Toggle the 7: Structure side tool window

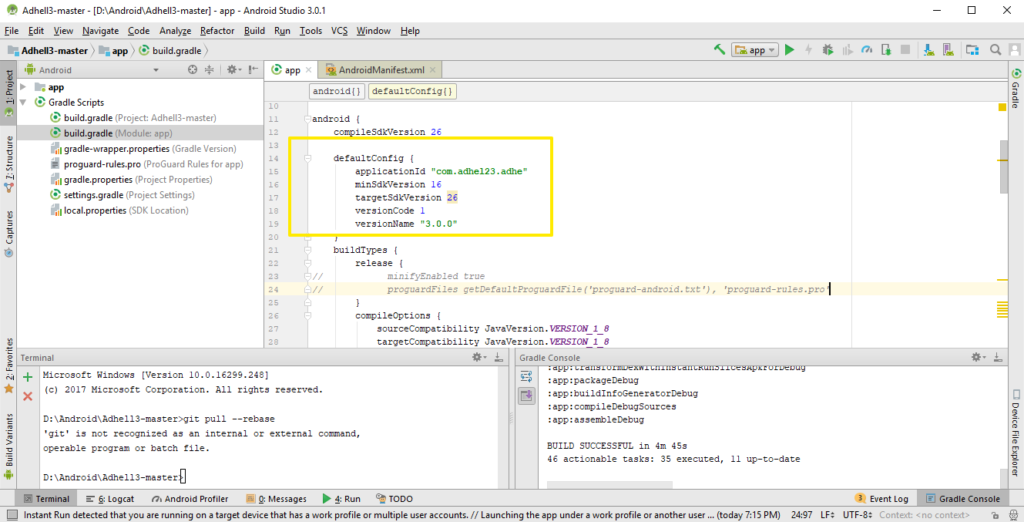pyautogui.click(x=8, y=163)
